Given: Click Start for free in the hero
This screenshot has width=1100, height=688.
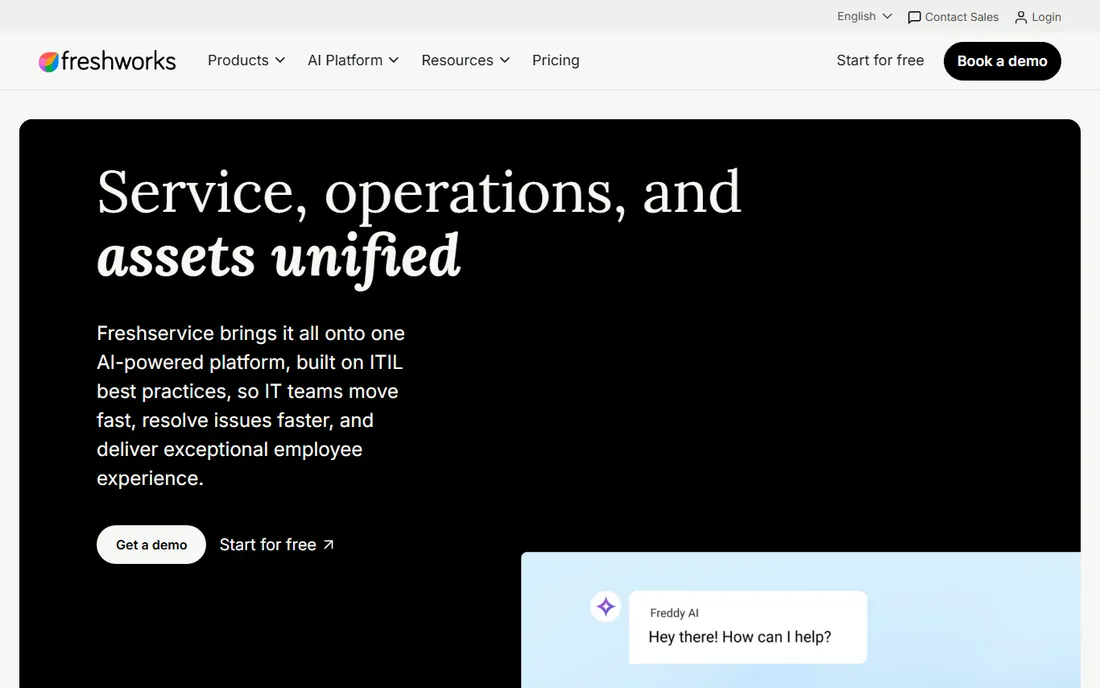Looking at the screenshot, I should 276,545.
